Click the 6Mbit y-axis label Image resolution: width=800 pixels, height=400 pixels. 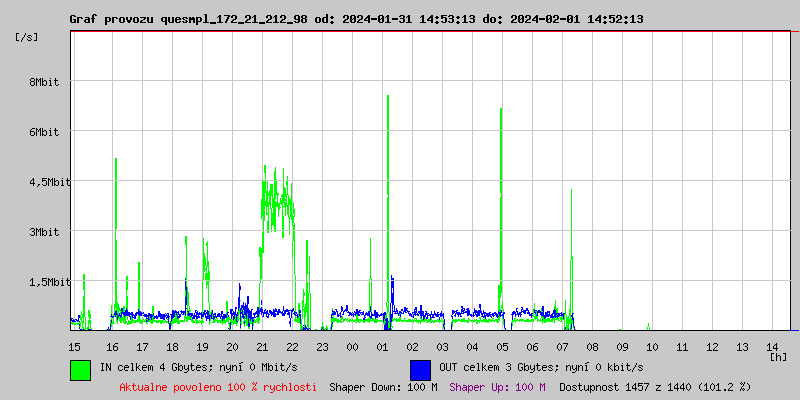(44, 132)
